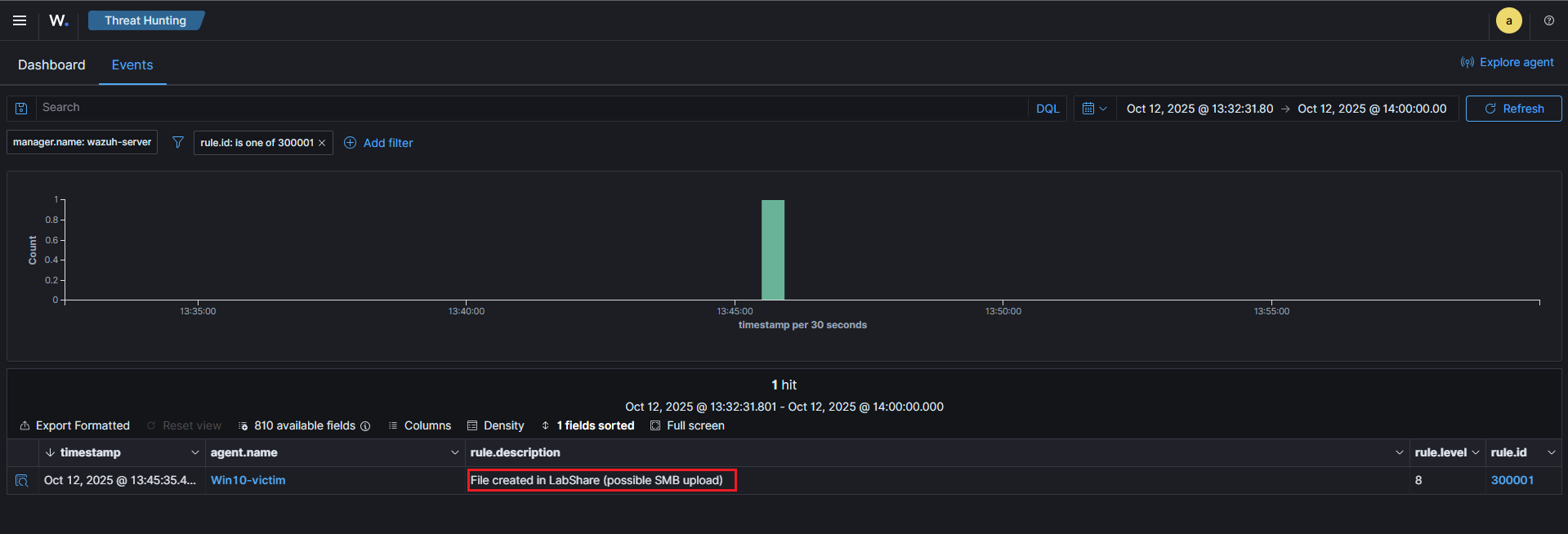The height and width of the screenshot is (534, 1568).
Task: Toggle the DQL query language switch
Action: pos(1047,109)
